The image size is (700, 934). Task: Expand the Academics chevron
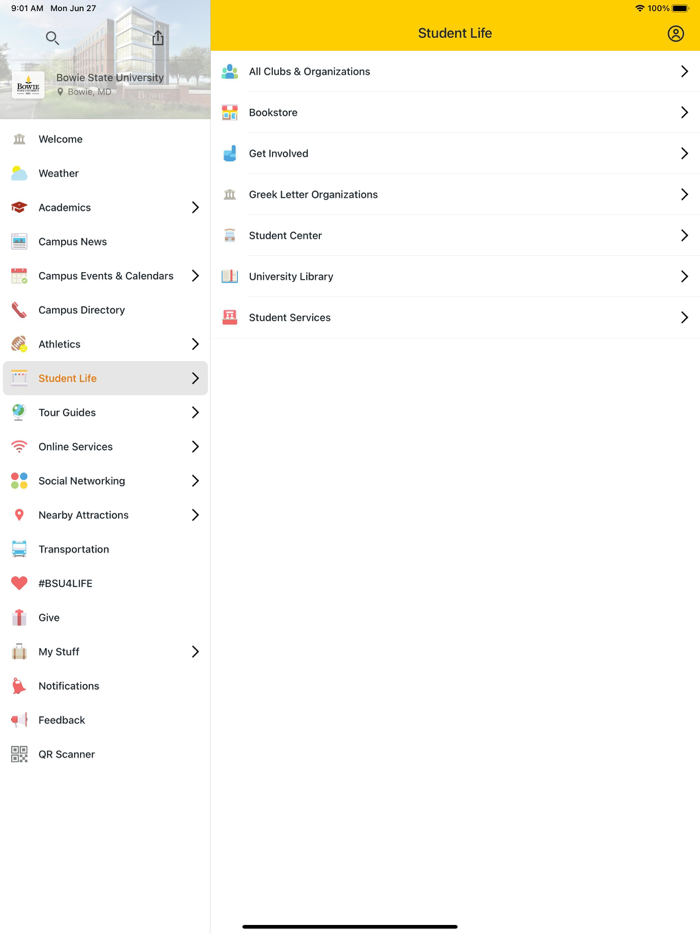click(x=195, y=207)
